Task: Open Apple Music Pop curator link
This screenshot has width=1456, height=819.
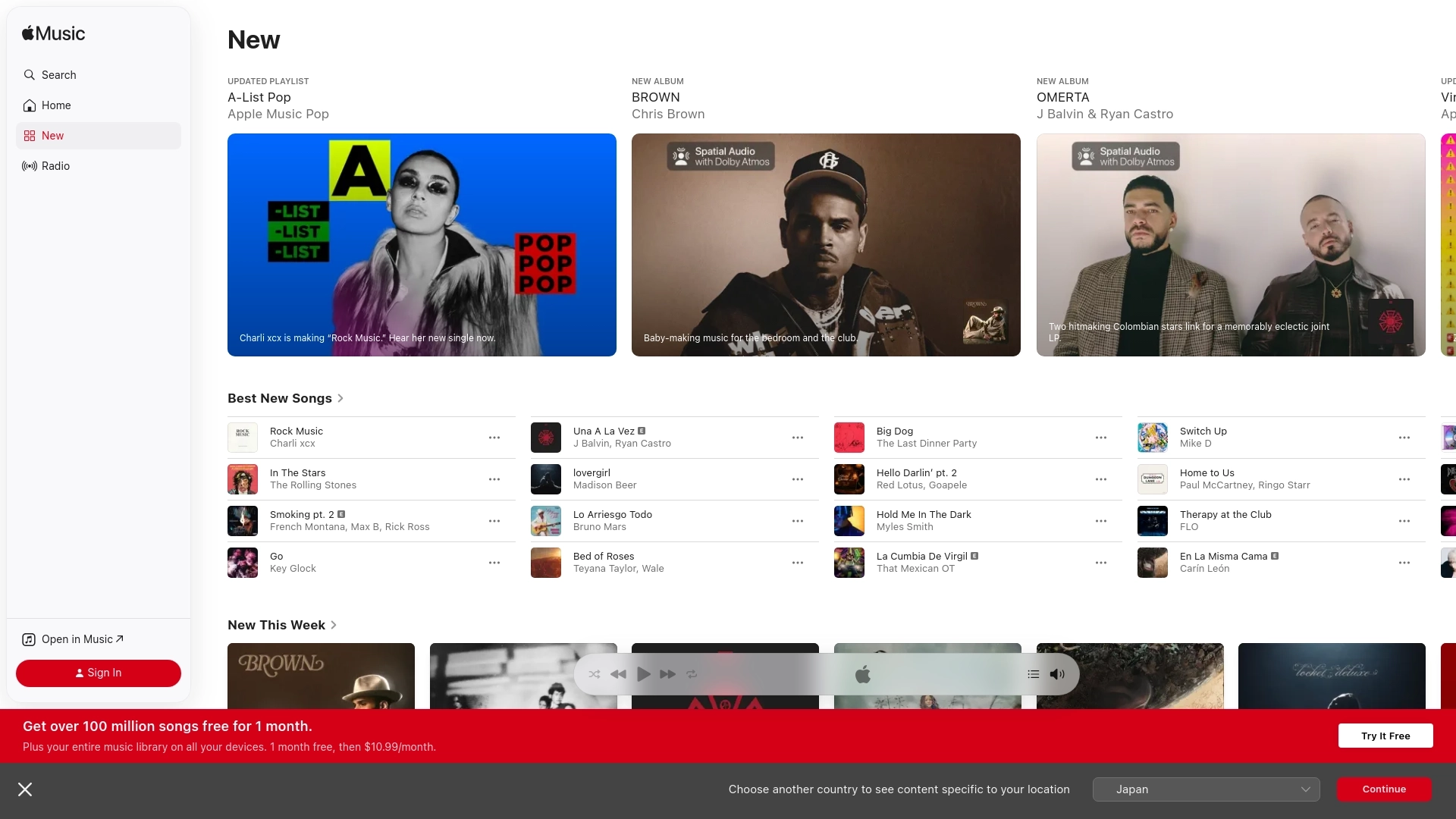Action: click(x=278, y=114)
